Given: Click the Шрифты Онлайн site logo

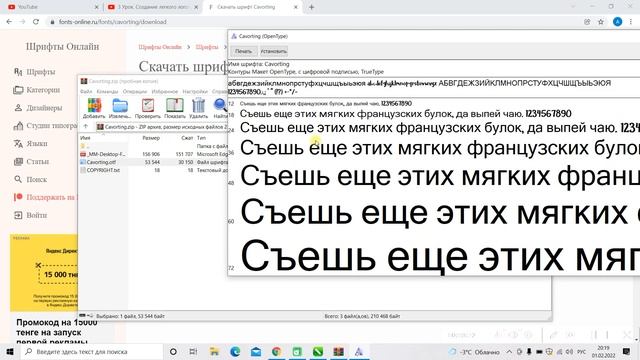Looking at the screenshot, I should 62,47.
